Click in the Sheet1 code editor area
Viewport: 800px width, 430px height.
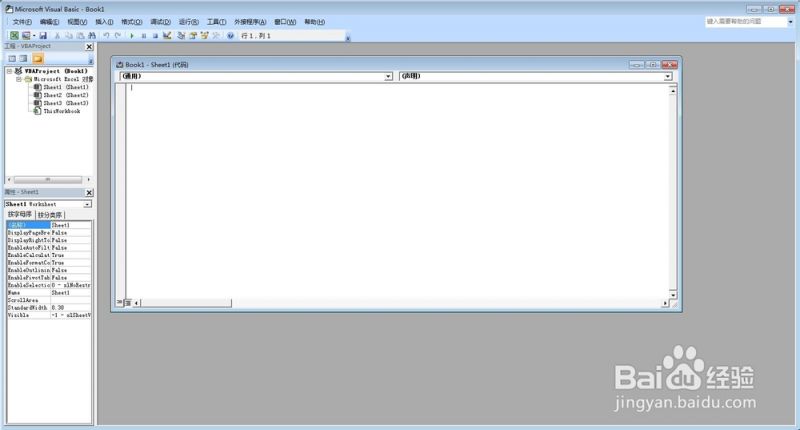point(398,189)
